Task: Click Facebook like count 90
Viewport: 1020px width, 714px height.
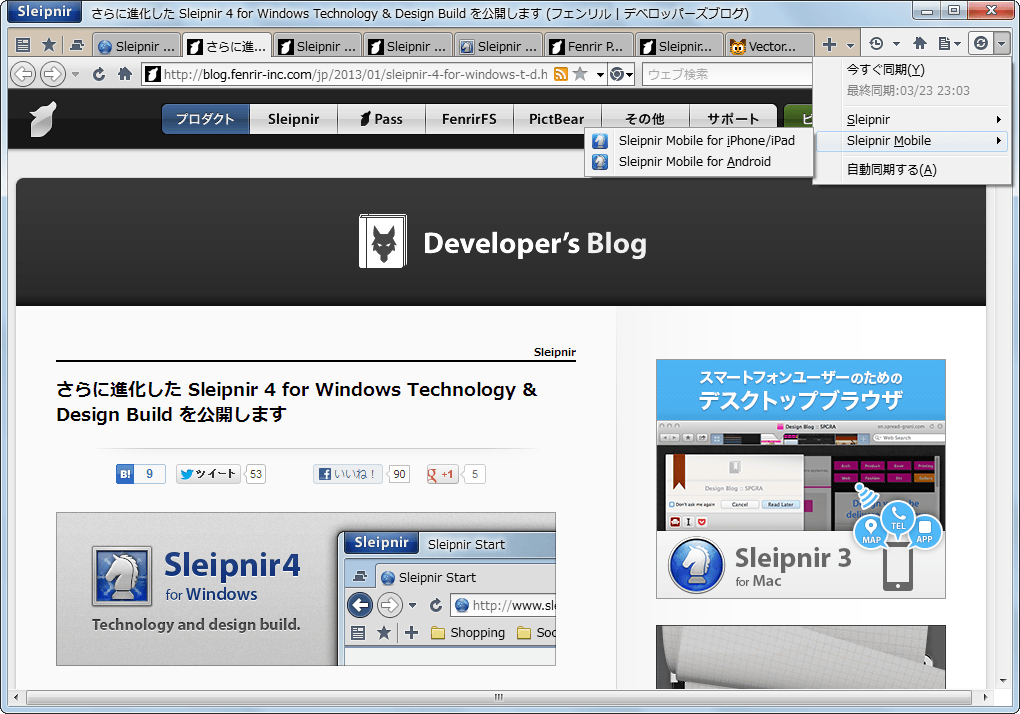Action: tap(399, 474)
